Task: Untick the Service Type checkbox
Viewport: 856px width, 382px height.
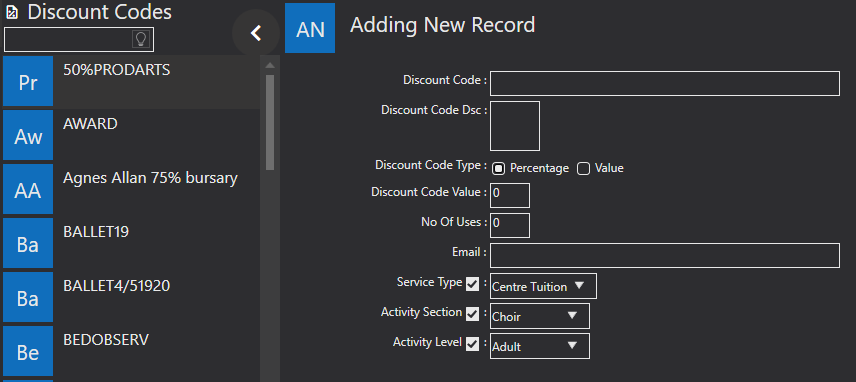Action: (x=472, y=284)
